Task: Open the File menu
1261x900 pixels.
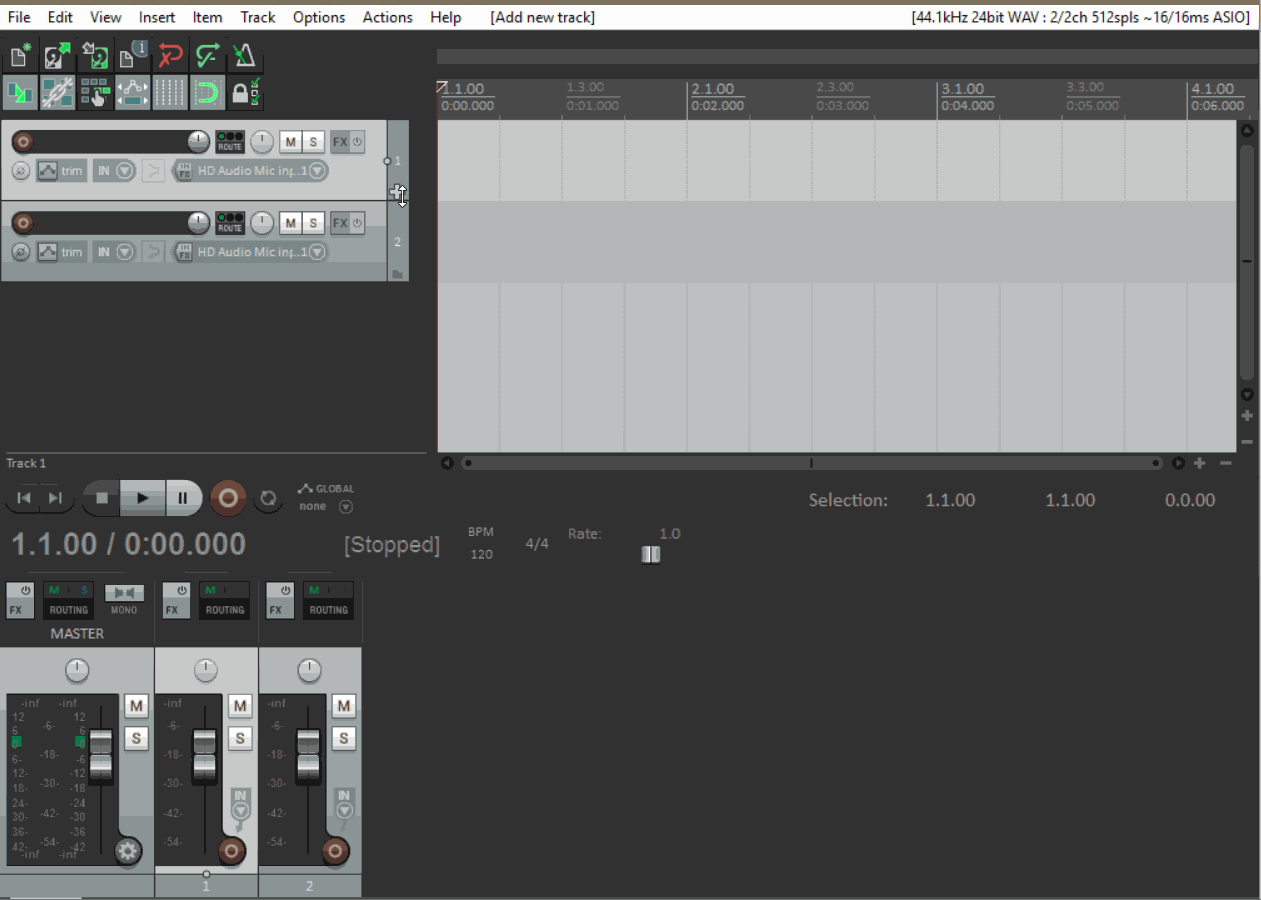Action: (19, 17)
